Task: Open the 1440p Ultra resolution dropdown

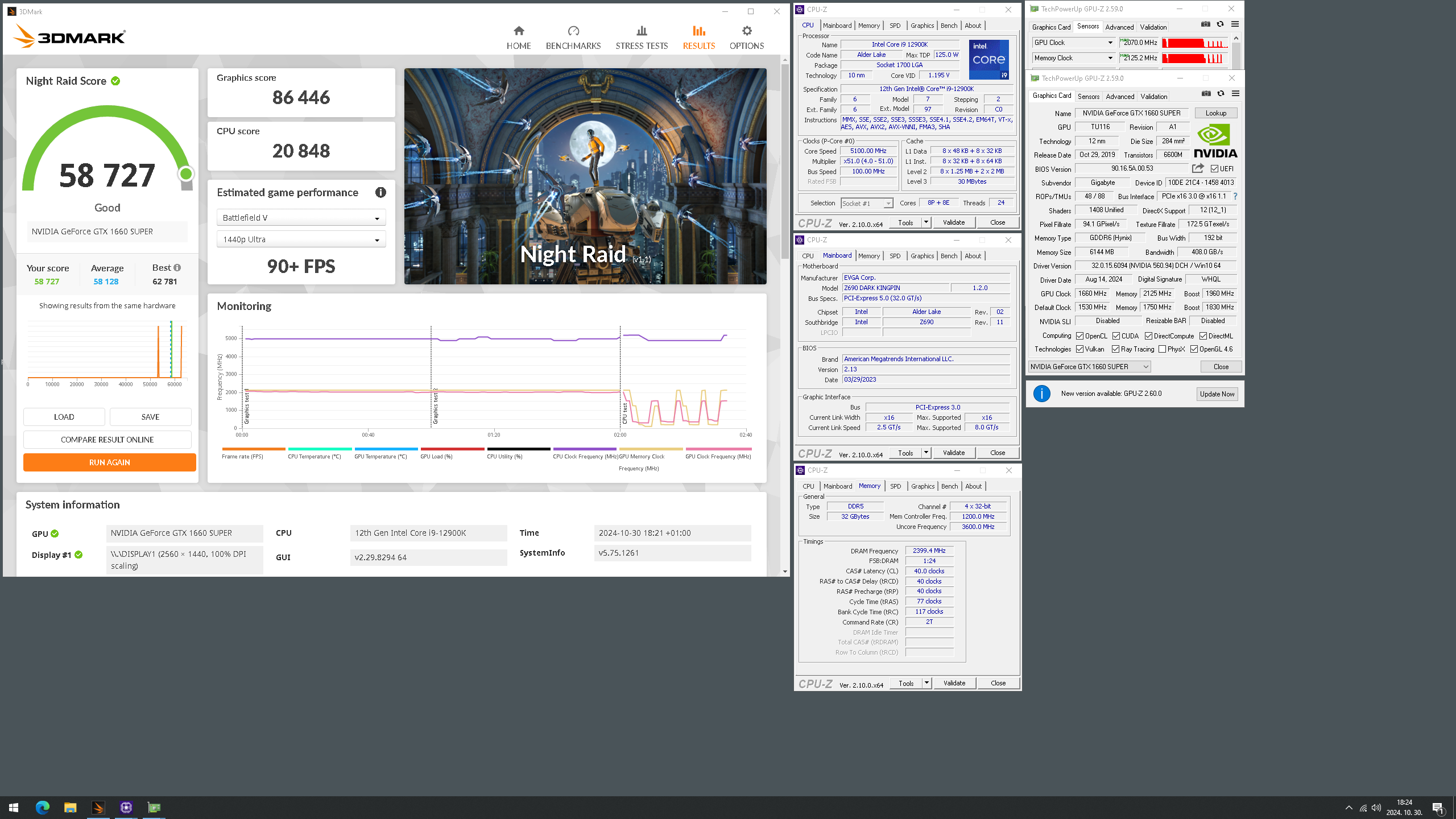Action: [301, 239]
